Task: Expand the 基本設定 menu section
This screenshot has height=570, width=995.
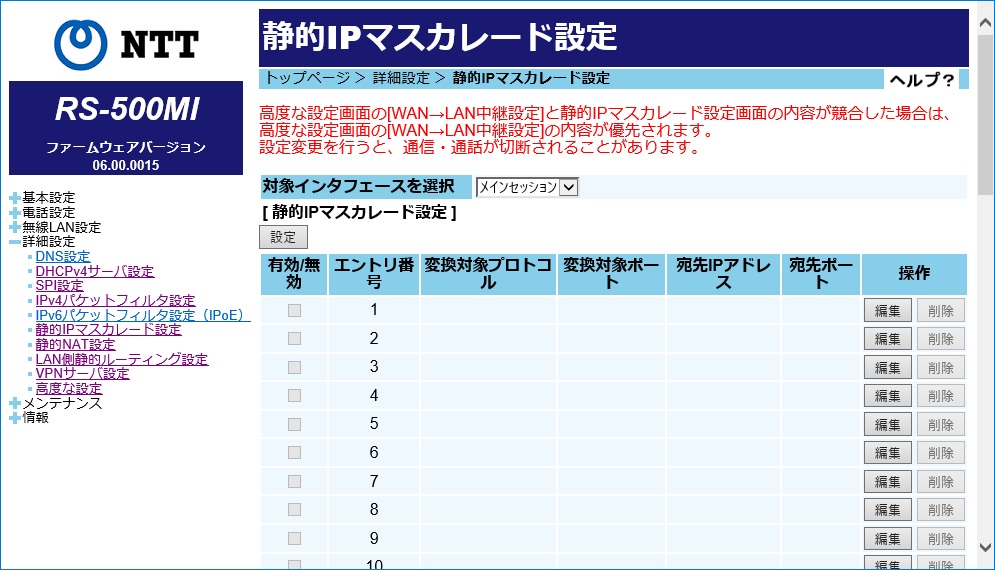Action: (x=15, y=198)
